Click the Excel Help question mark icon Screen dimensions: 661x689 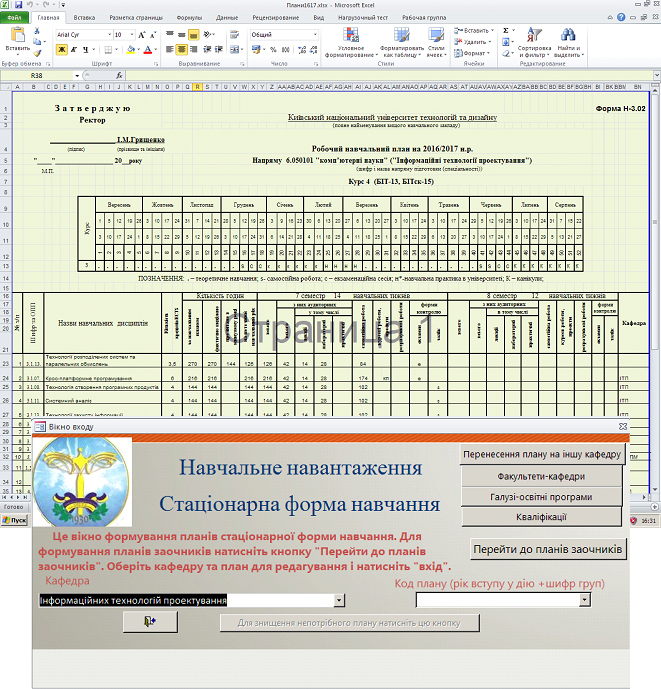tap(621, 18)
